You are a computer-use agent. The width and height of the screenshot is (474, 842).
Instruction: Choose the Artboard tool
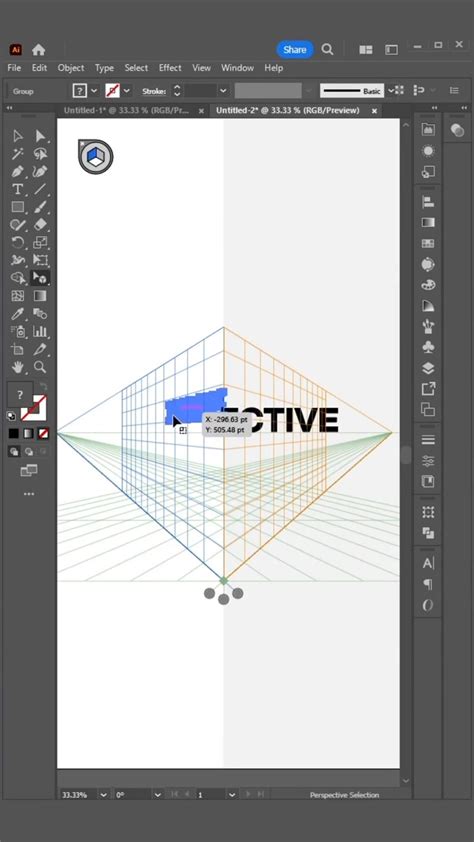click(18, 350)
